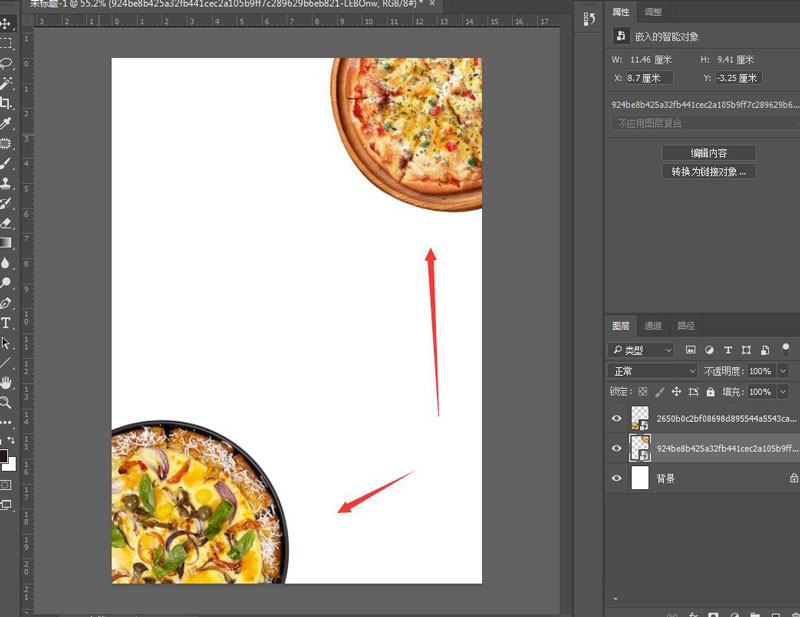Select the Crop tool

(x=6, y=103)
